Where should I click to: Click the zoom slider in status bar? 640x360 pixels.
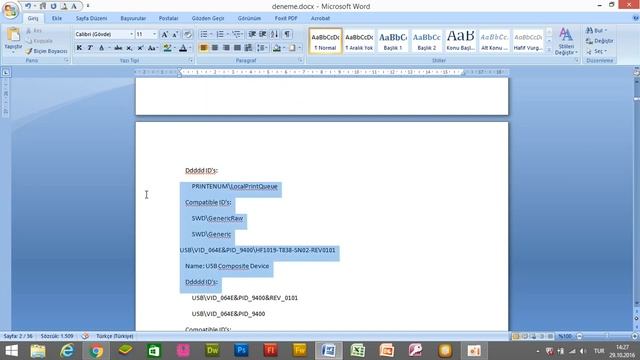(x=607, y=336)
